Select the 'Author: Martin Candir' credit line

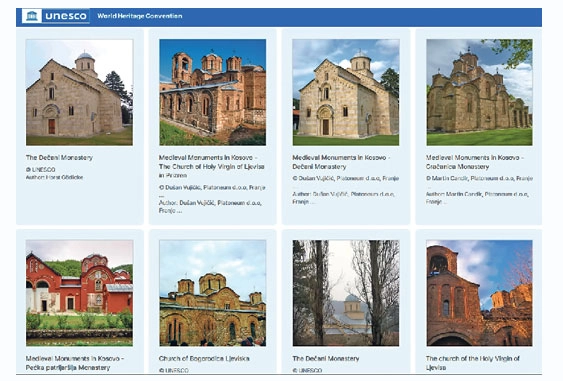(477, 198)
